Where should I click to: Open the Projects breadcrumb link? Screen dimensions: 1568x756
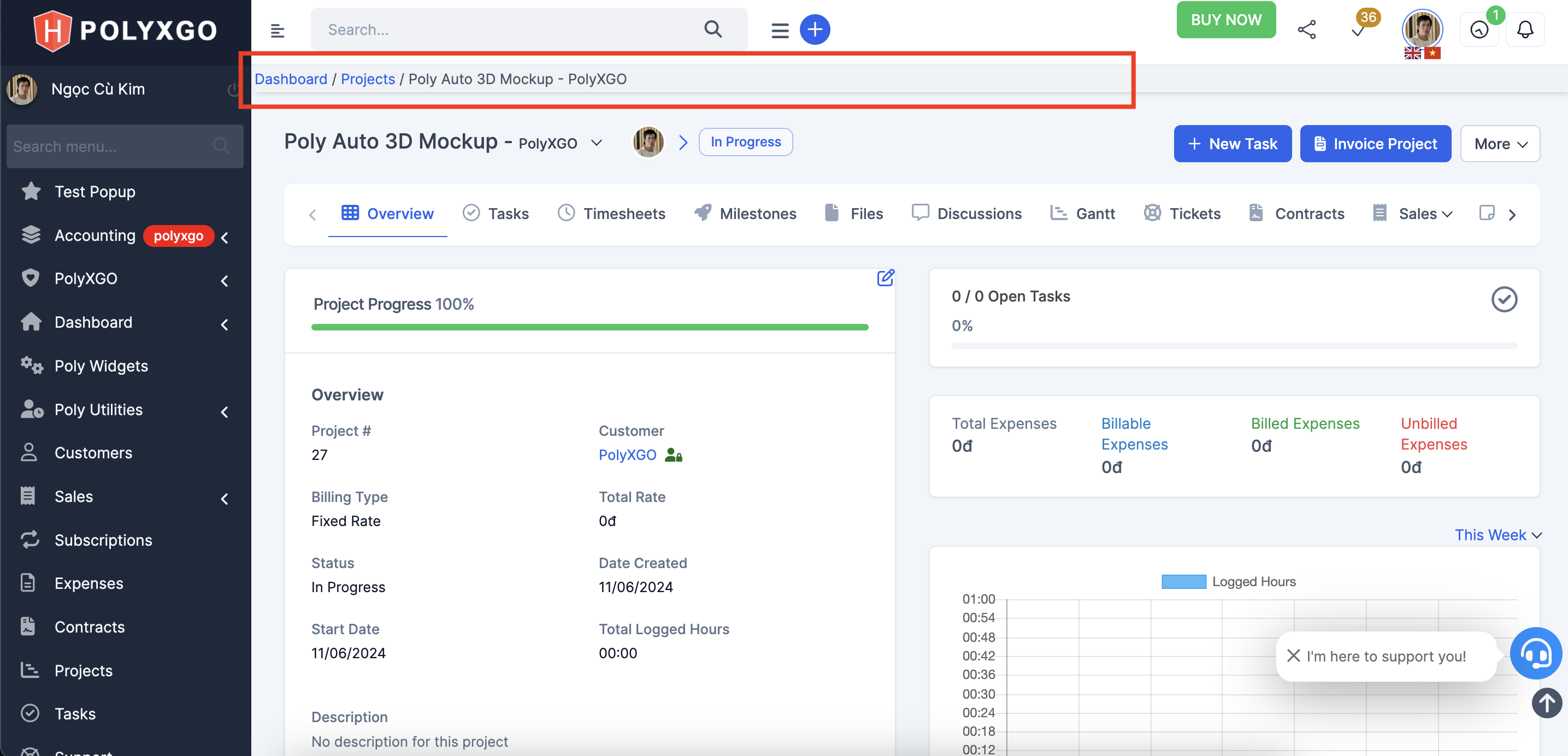tap(368, 79)
